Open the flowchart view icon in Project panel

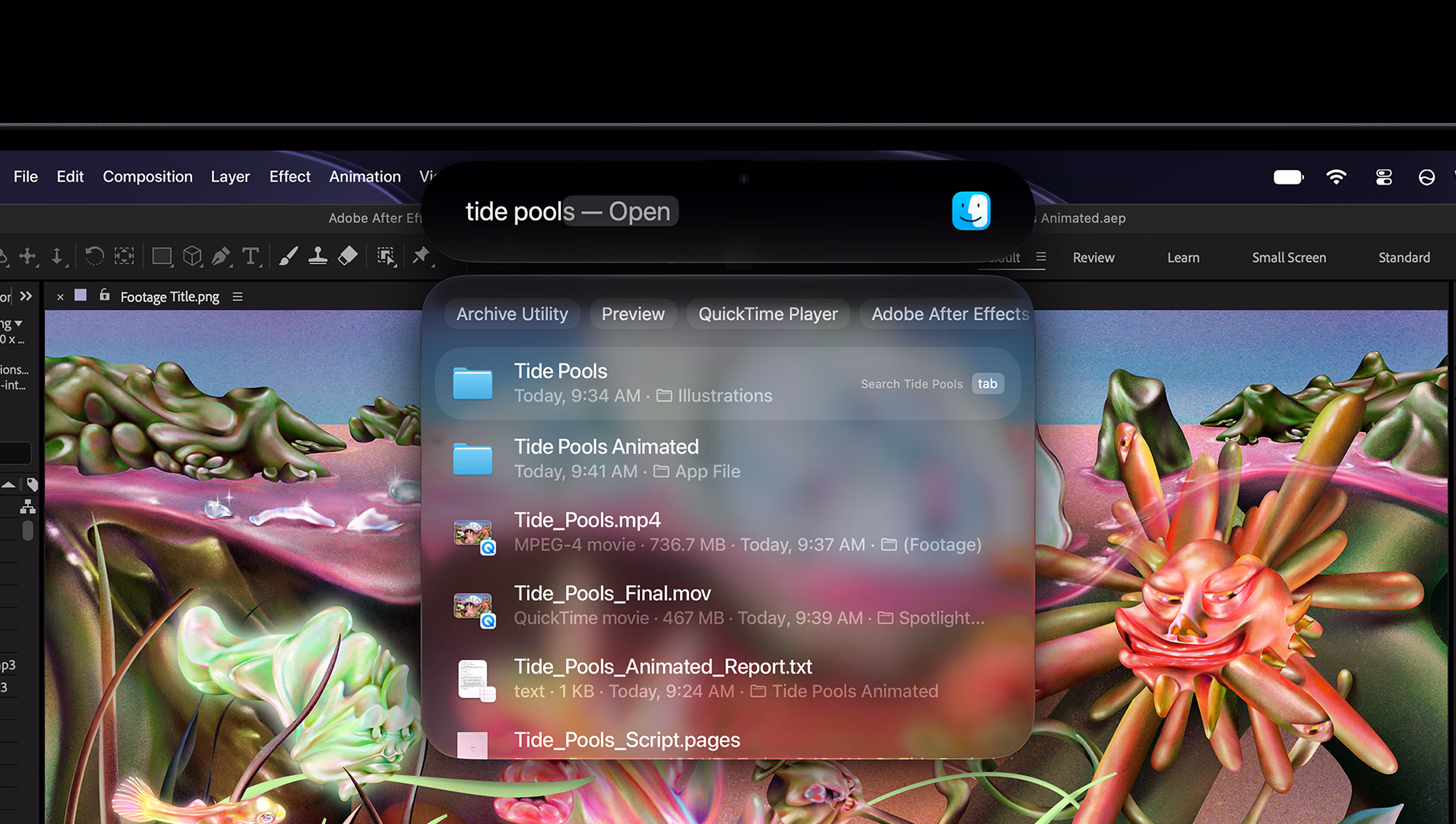click(28, 507)
